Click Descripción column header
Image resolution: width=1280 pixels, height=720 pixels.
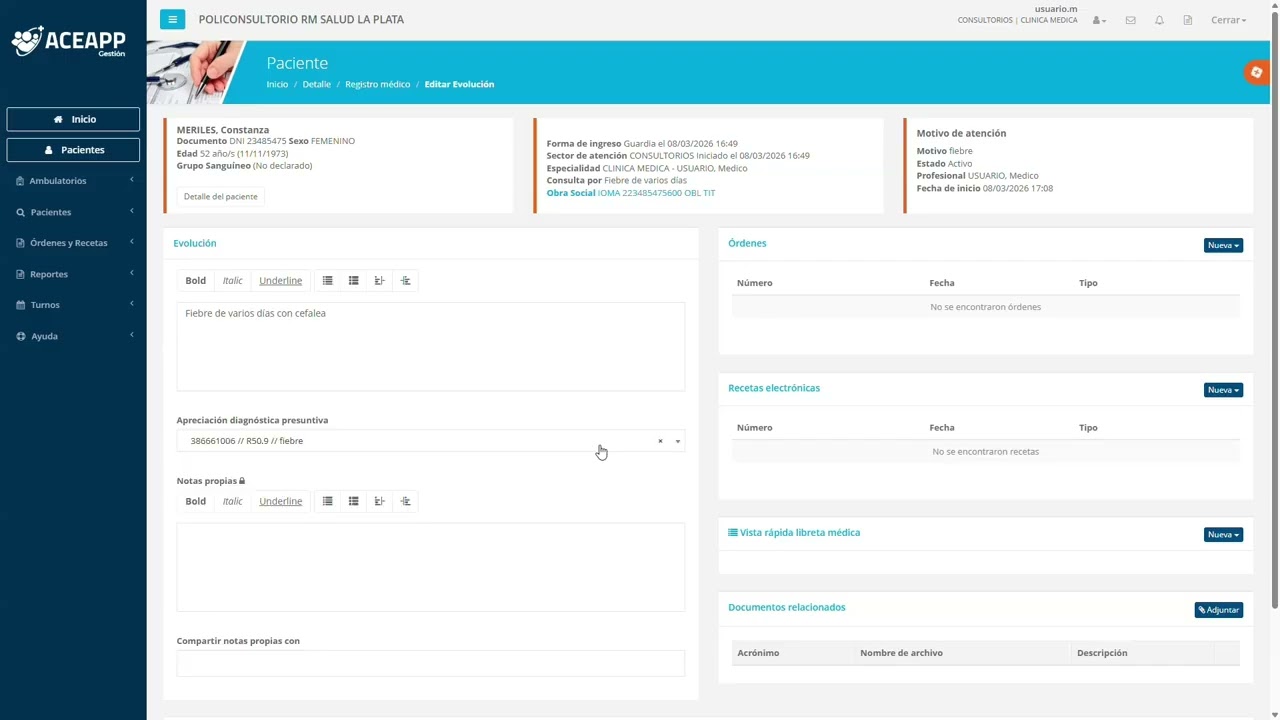(1102, 653)
